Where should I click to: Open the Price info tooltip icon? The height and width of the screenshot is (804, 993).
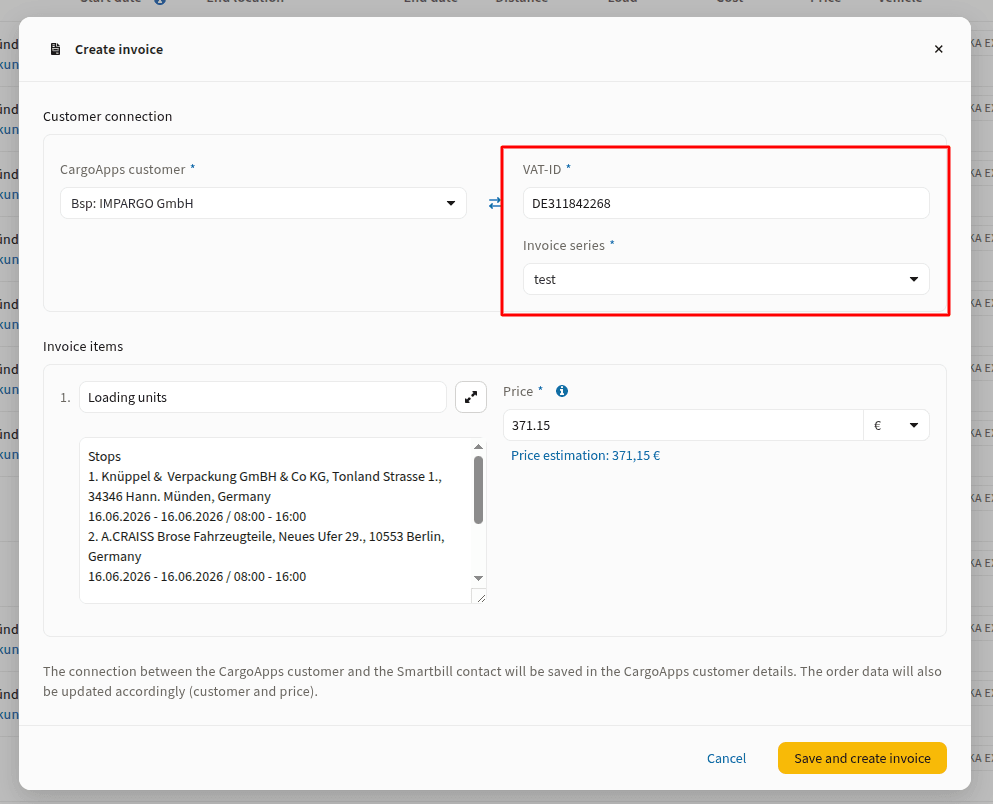[562, 391]
